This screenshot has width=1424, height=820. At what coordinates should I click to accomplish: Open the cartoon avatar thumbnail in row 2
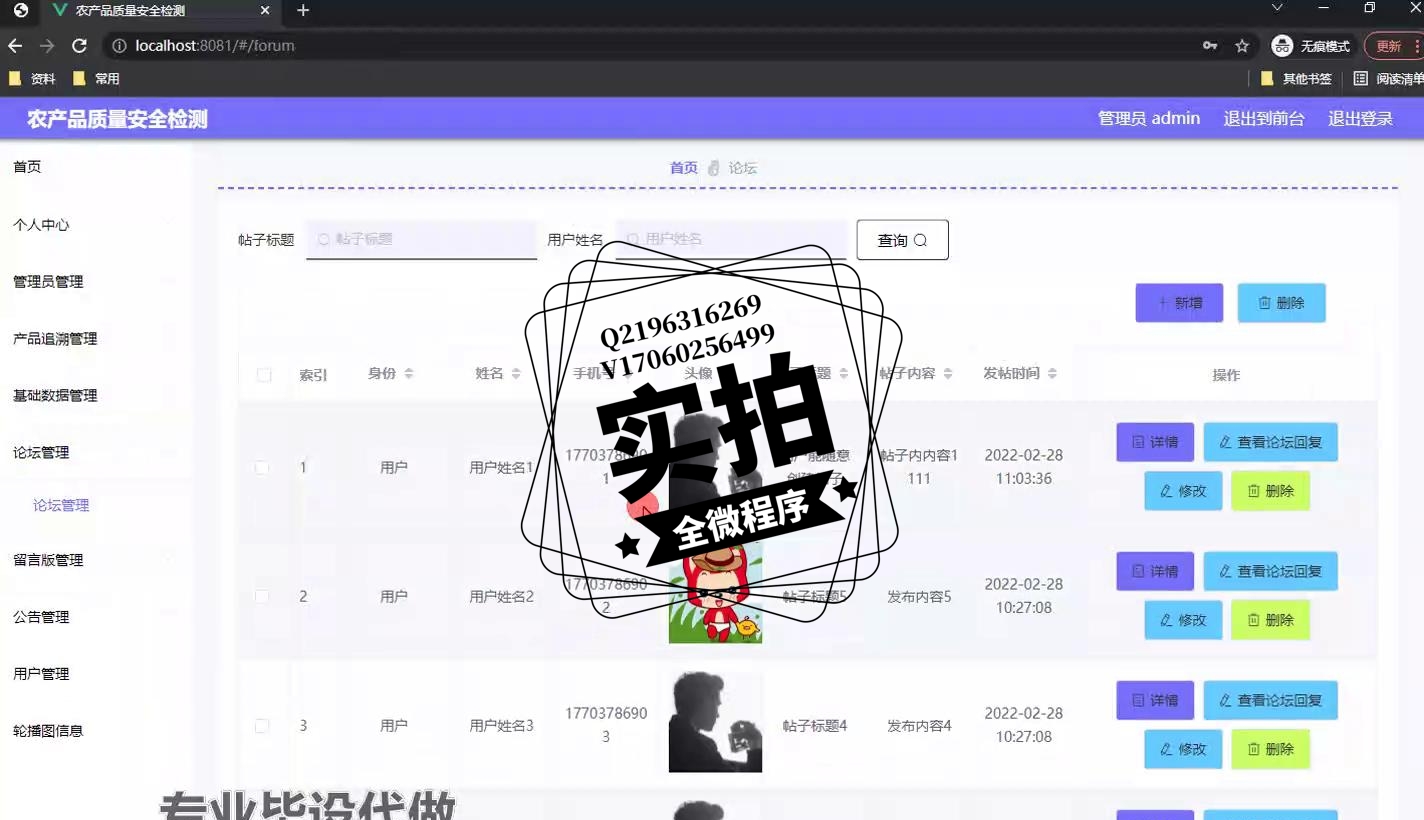pyautogui.click(x=715, y=596)
